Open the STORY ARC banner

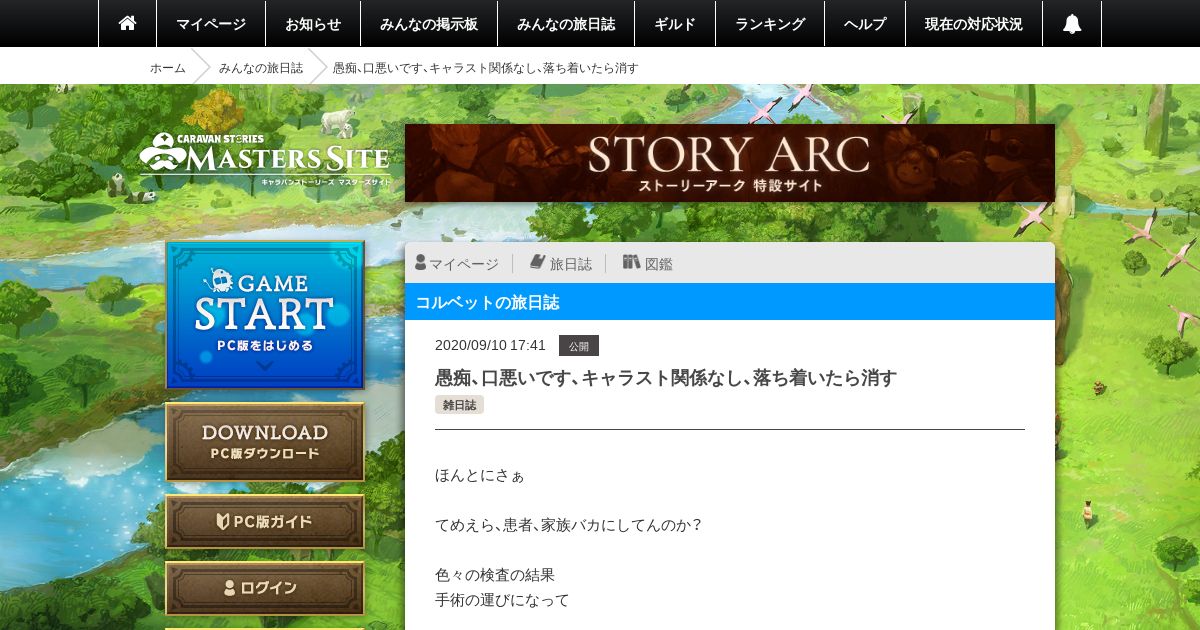(x=730, y=163)
